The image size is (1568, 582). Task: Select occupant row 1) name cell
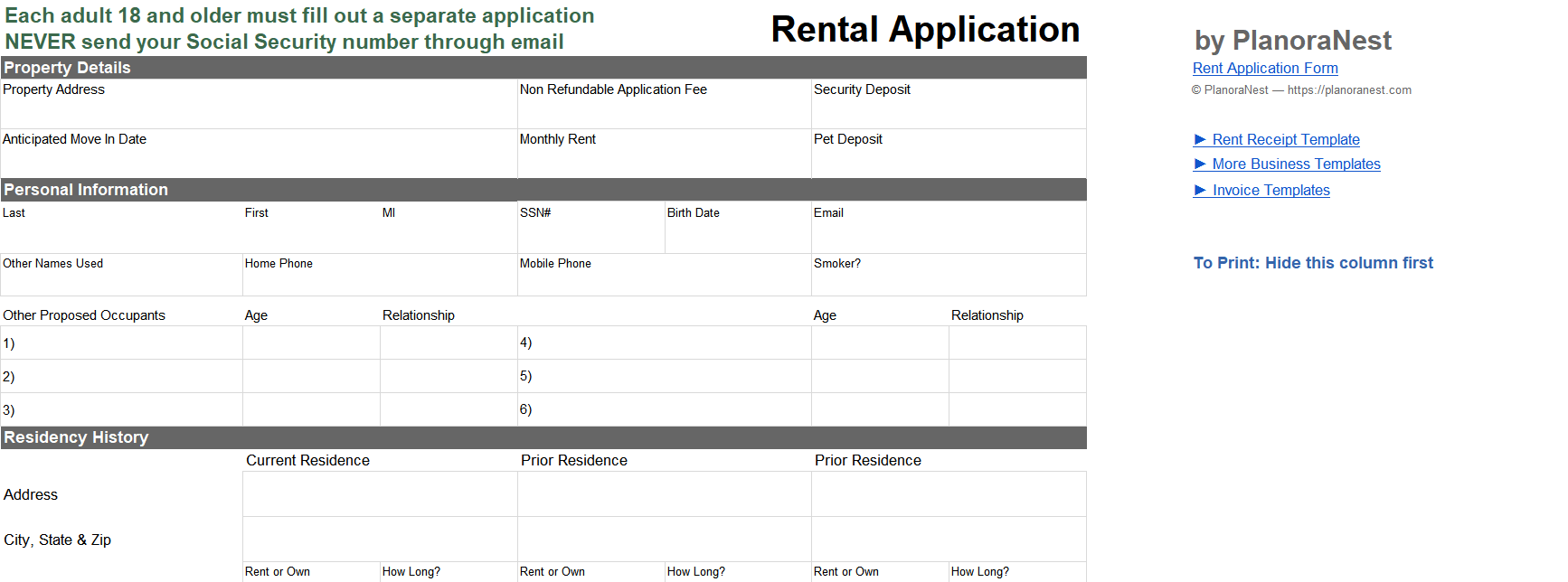121,343
